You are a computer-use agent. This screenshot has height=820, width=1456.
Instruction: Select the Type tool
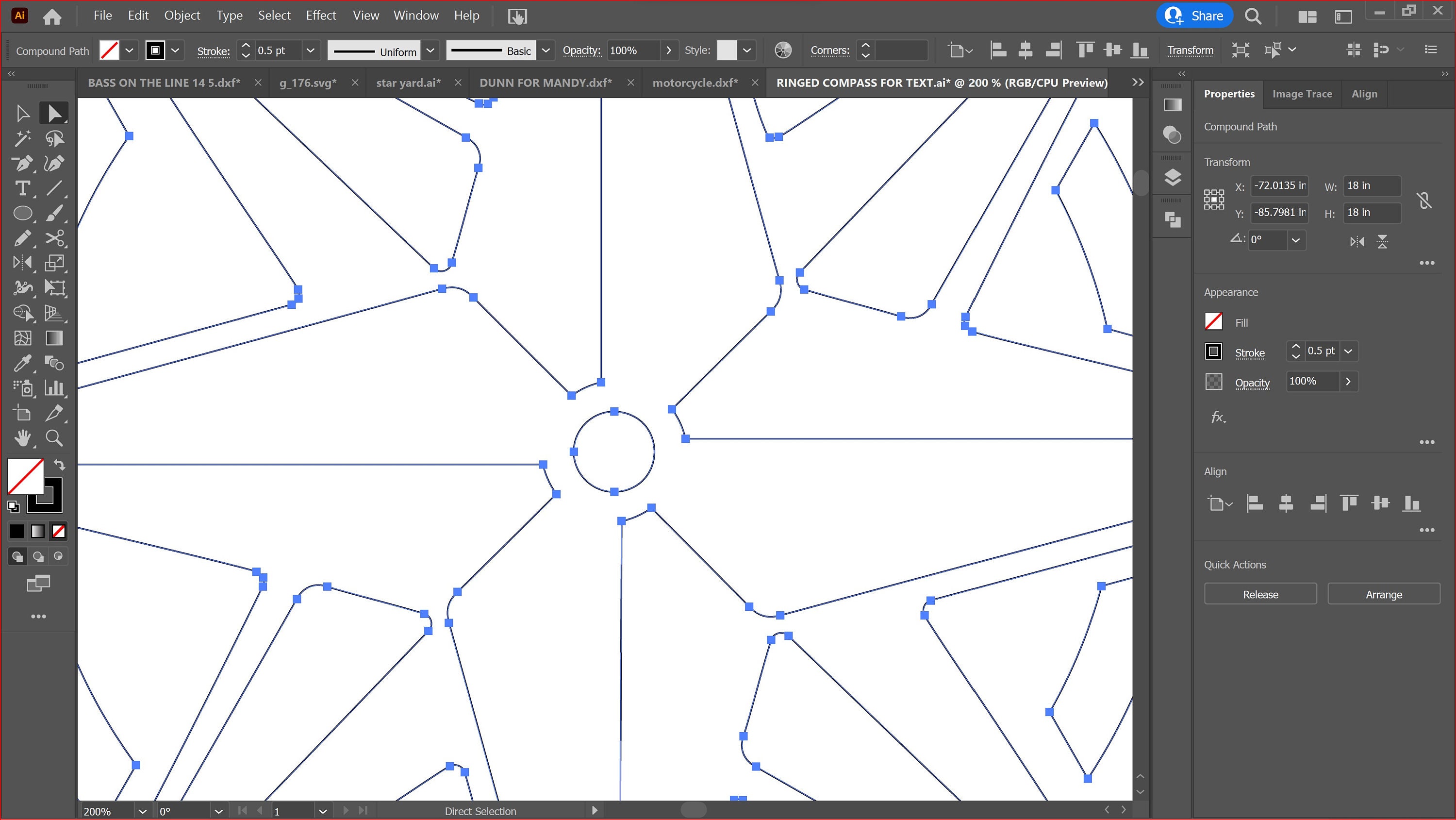click(24, 188)
